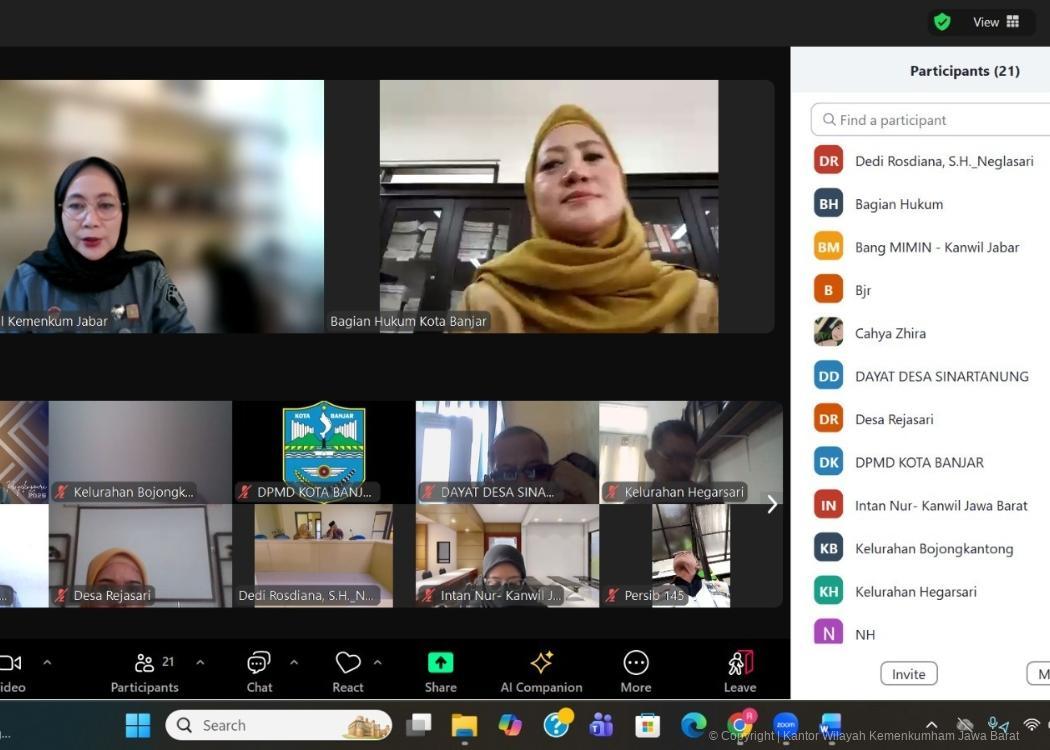The height and width of the screenshot is (750, 1050).
Task: Click the AI Companion sparkle icon
Action: pos(541,663)
